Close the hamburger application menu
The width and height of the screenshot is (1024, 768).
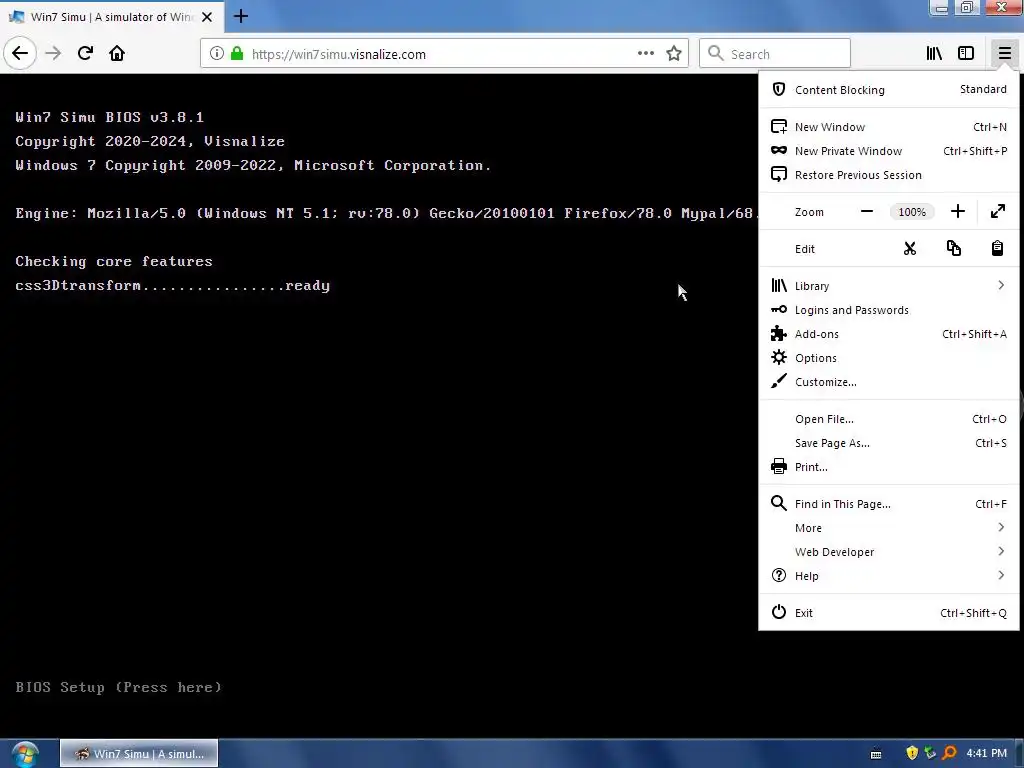1004,53
